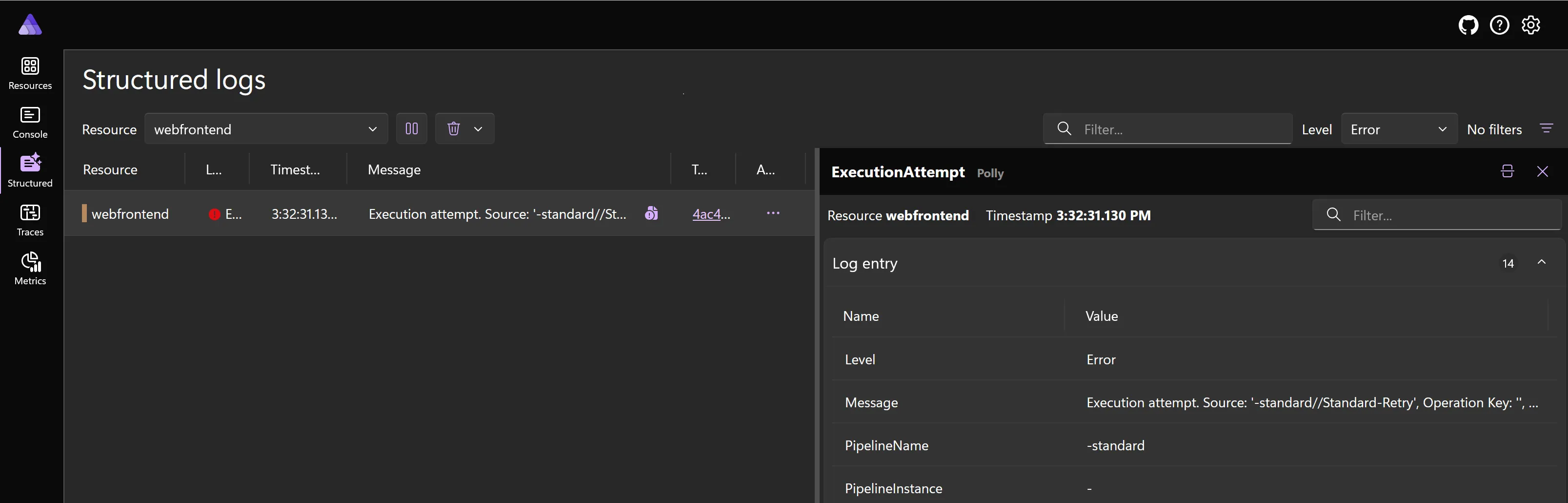The height and width of the screenshot is (503, 1568).
Task: Close the ExecutionAttempt panel
Action: coord(1543,172)
